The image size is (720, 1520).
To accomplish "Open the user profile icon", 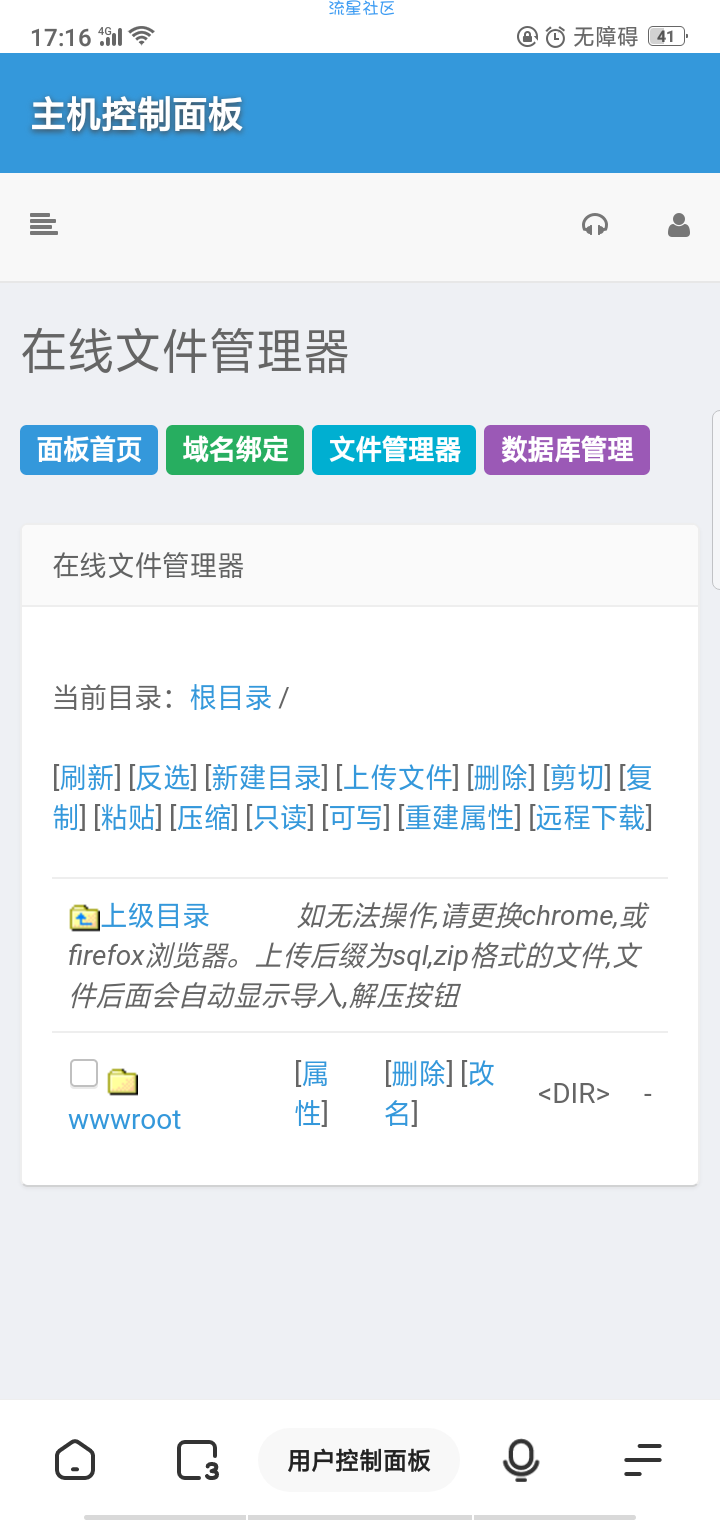I will (x=679, y=225).
